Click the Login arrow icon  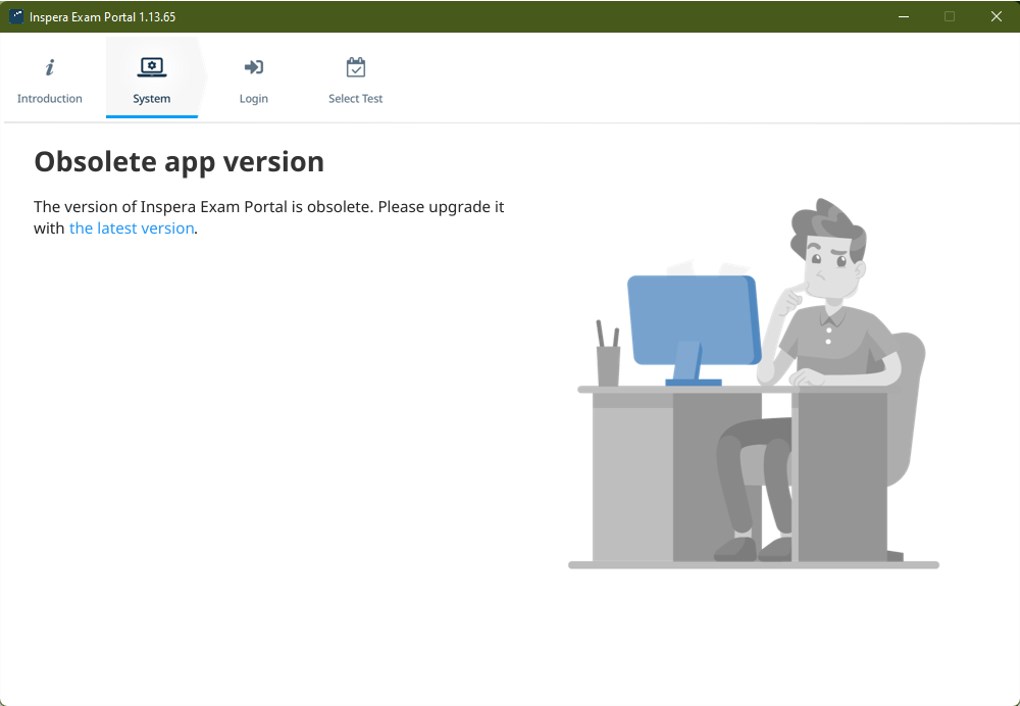(254, 67)
